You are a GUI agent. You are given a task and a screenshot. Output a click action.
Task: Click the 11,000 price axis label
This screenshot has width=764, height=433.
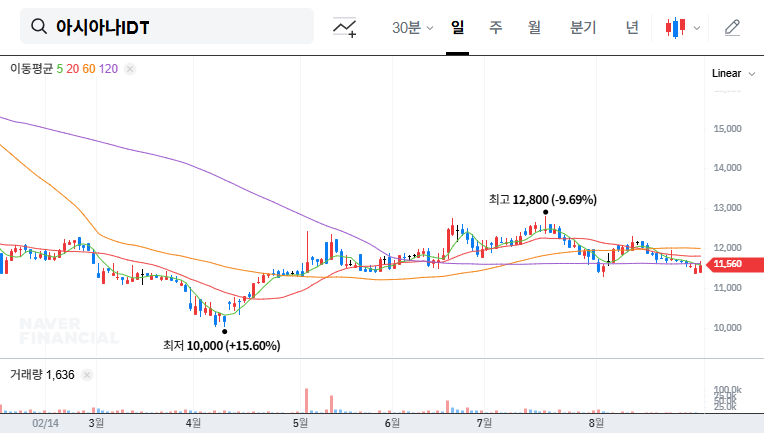tap(727, 288)
